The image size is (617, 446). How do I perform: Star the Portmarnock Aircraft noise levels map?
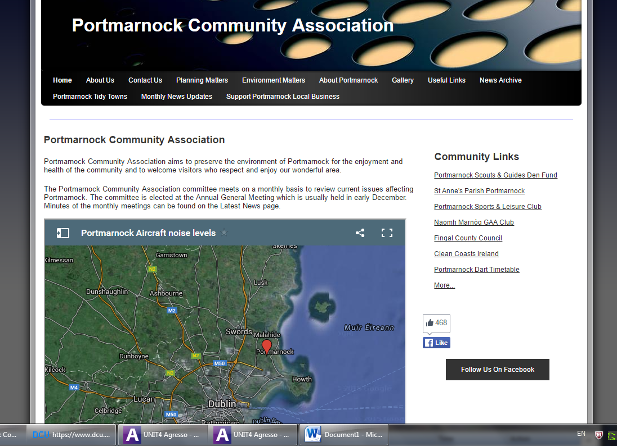tap(224, 233)
